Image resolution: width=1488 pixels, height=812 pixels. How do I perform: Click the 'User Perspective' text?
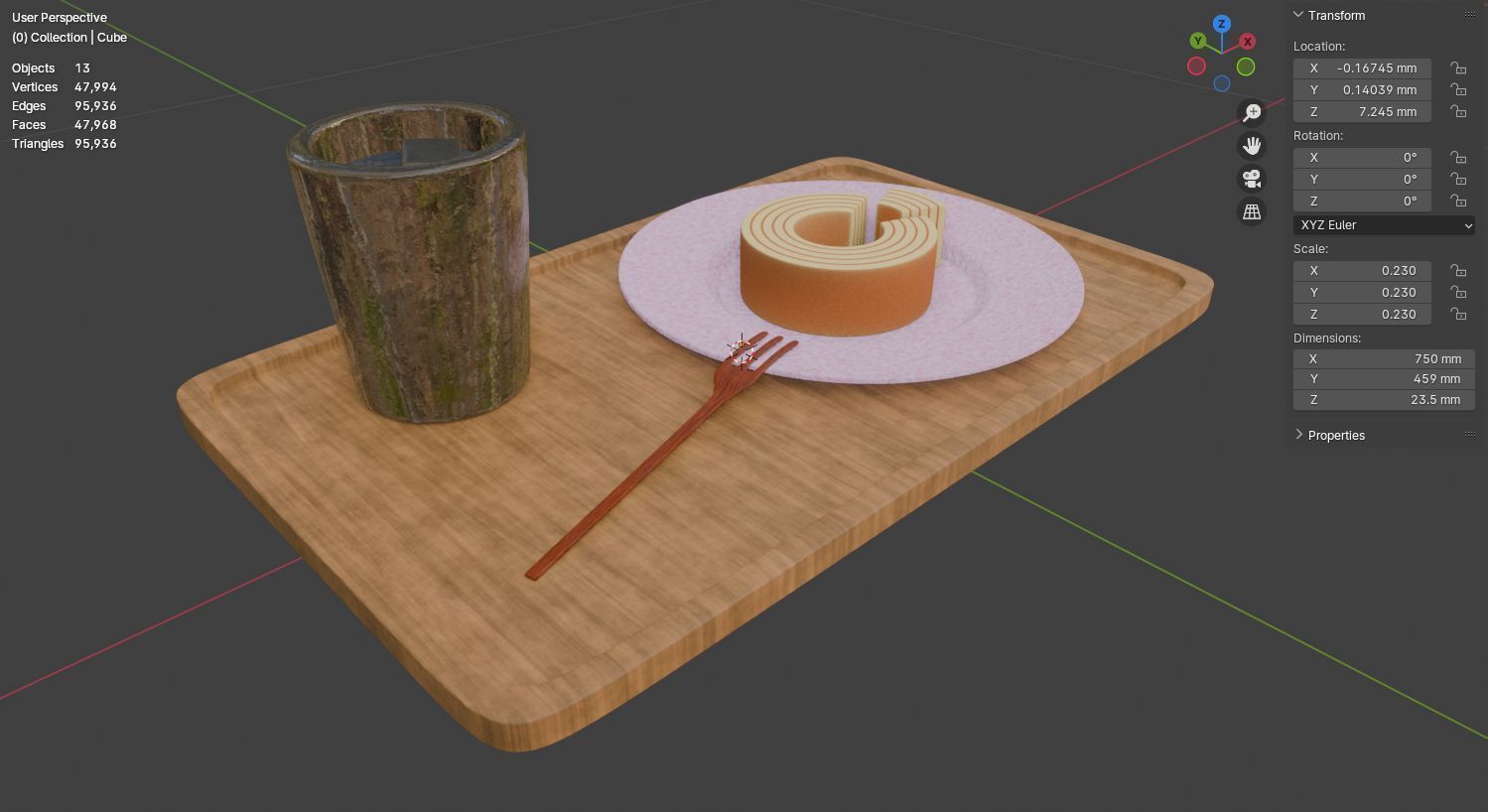pyautogui.click(x=60, y=18)
